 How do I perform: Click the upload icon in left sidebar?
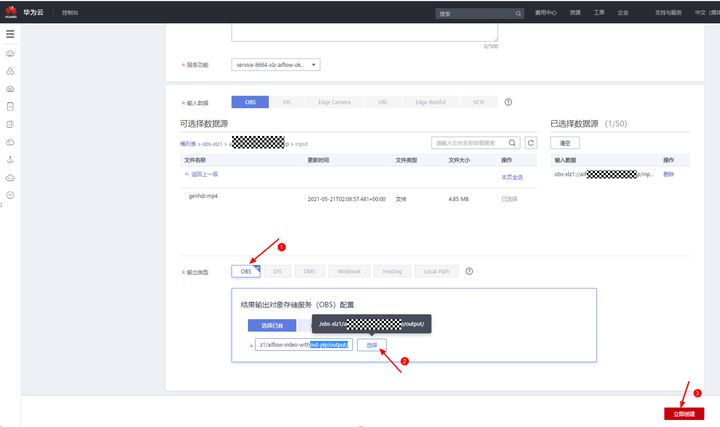(10, 160)
